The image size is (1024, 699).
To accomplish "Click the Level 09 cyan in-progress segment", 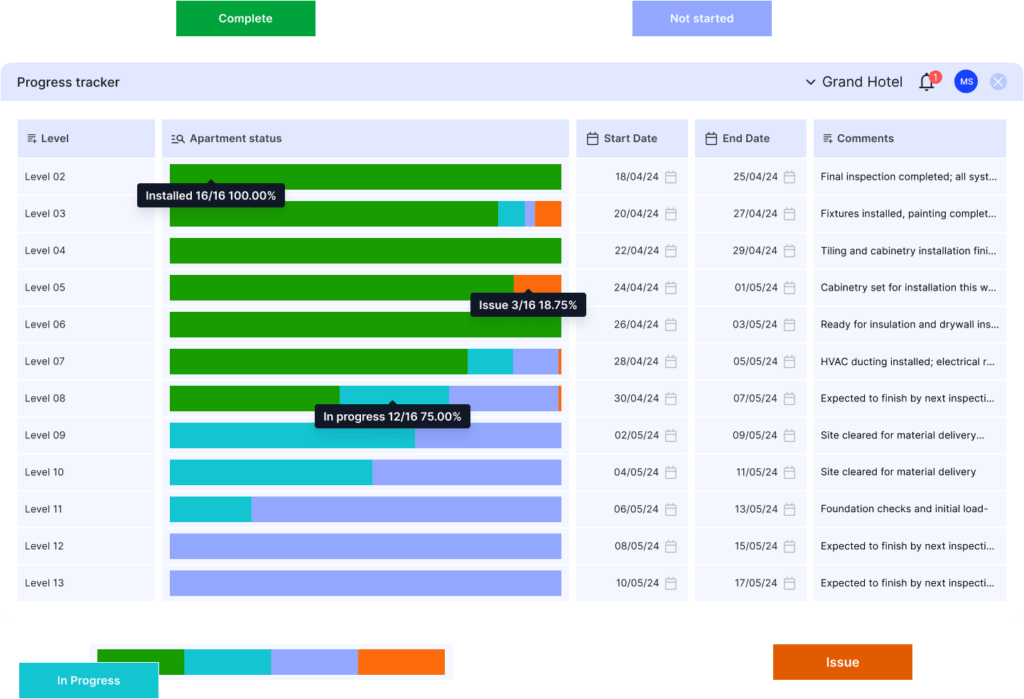I will (x=292, y=436).
